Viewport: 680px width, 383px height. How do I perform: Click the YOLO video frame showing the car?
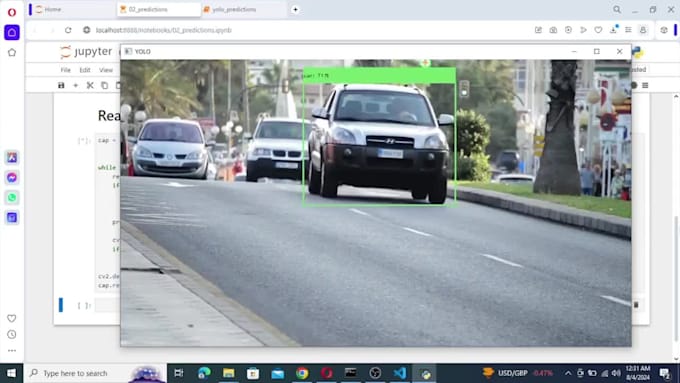pos(376,203)
